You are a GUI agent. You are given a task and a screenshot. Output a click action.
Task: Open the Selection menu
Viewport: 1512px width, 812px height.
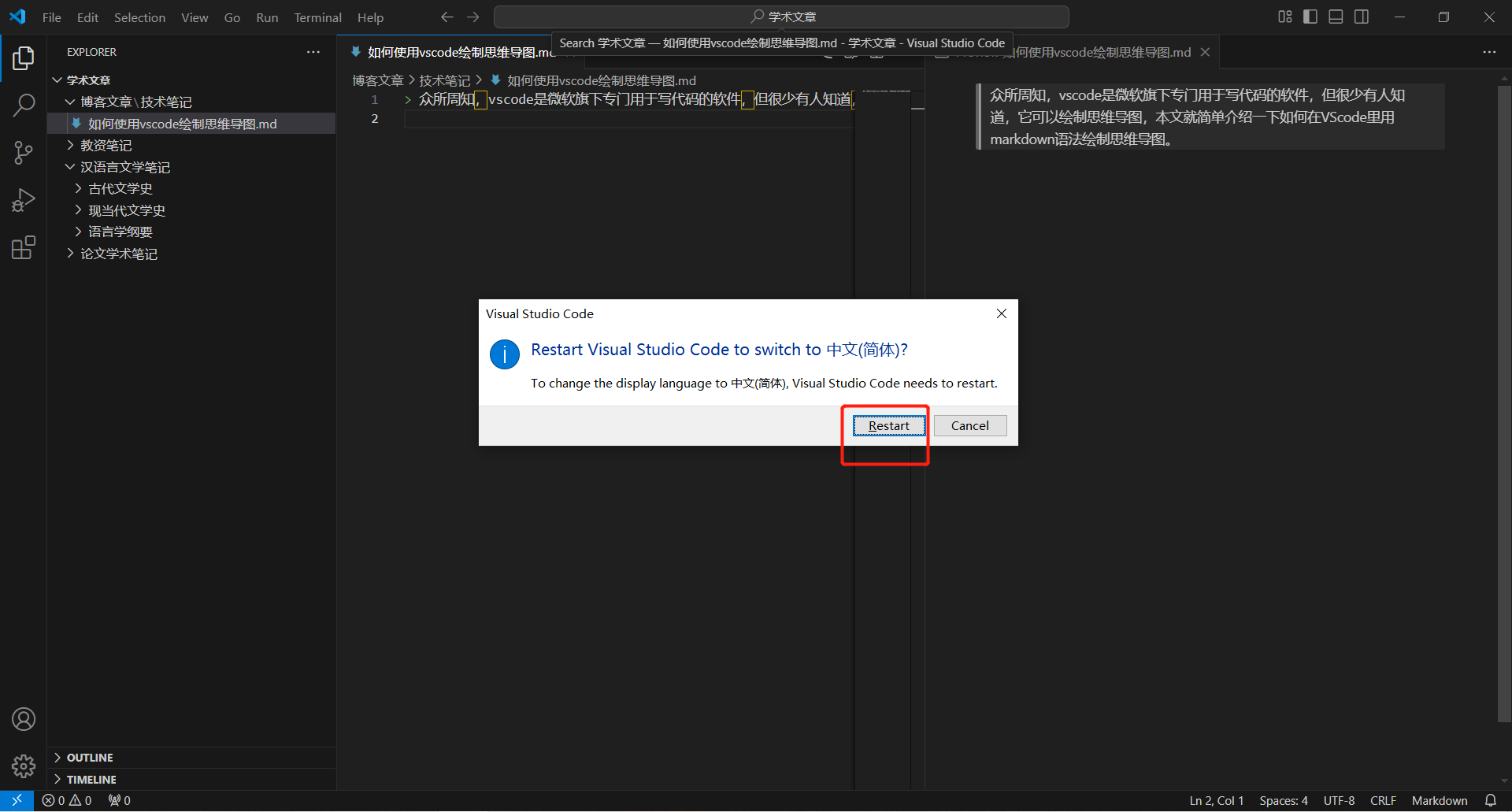[139, 17]
